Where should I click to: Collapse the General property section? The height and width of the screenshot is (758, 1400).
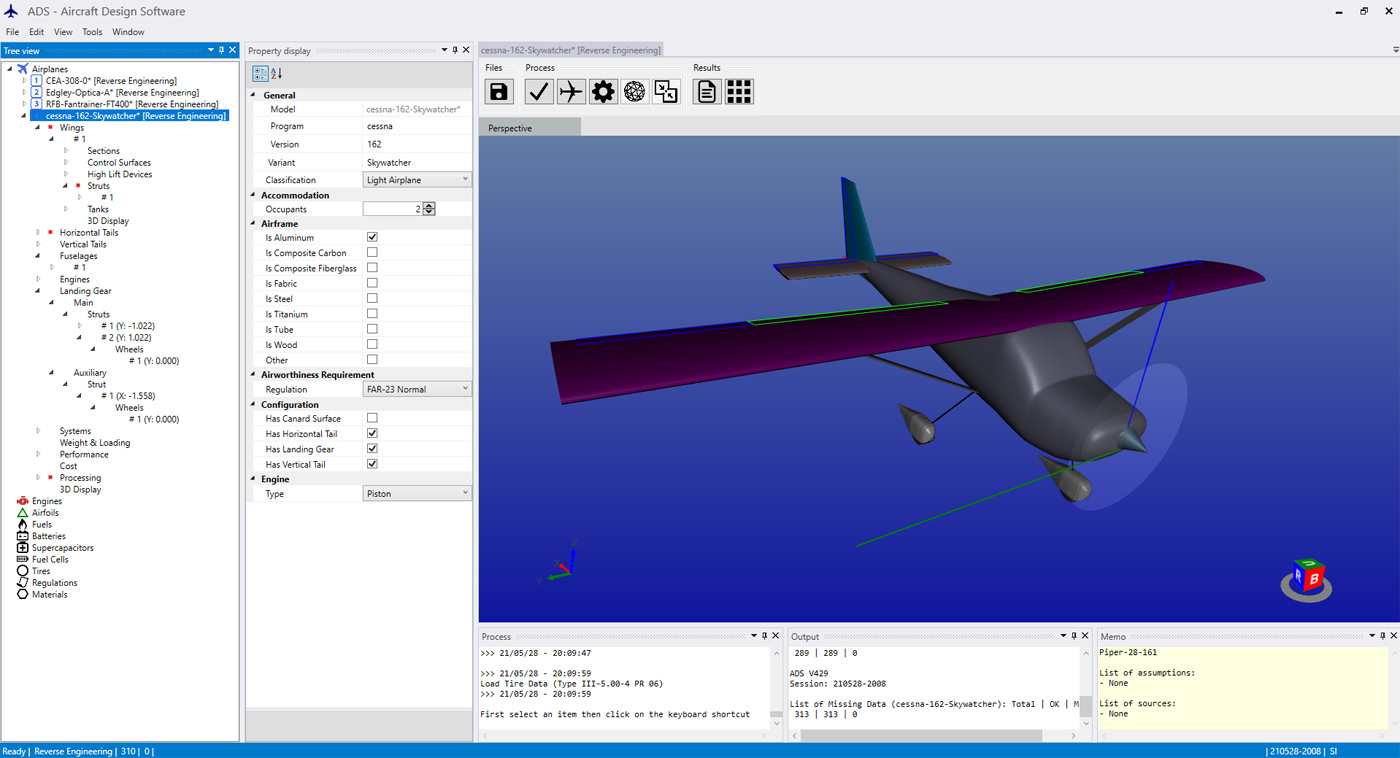254,95
